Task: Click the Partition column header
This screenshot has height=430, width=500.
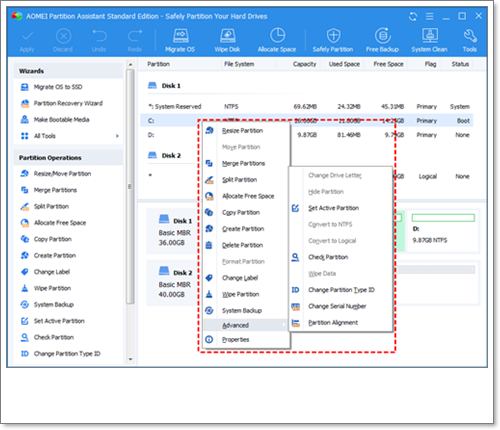Action: click(158, 64)
